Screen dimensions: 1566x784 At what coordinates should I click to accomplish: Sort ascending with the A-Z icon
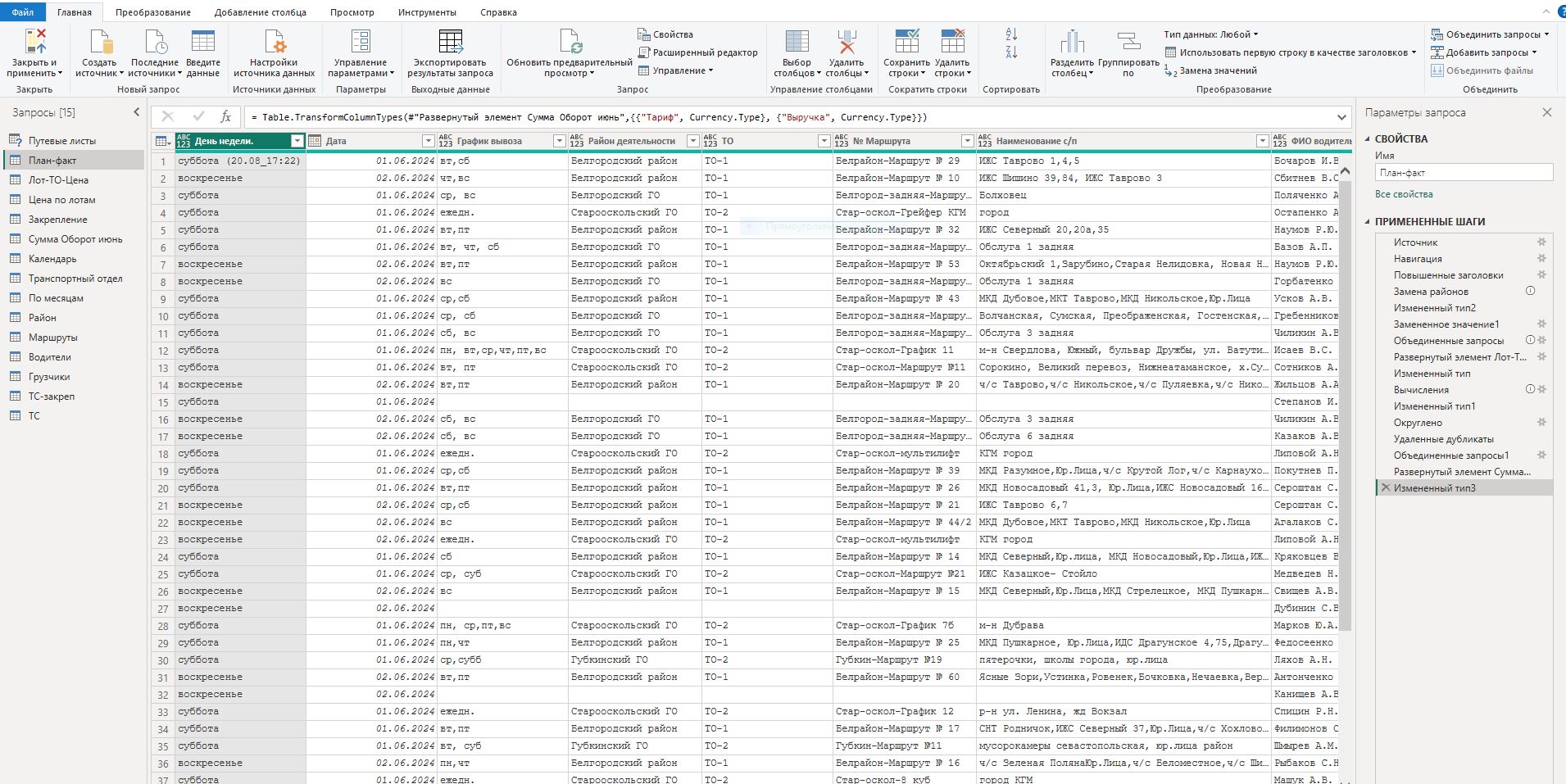(x=1011, y=34)
